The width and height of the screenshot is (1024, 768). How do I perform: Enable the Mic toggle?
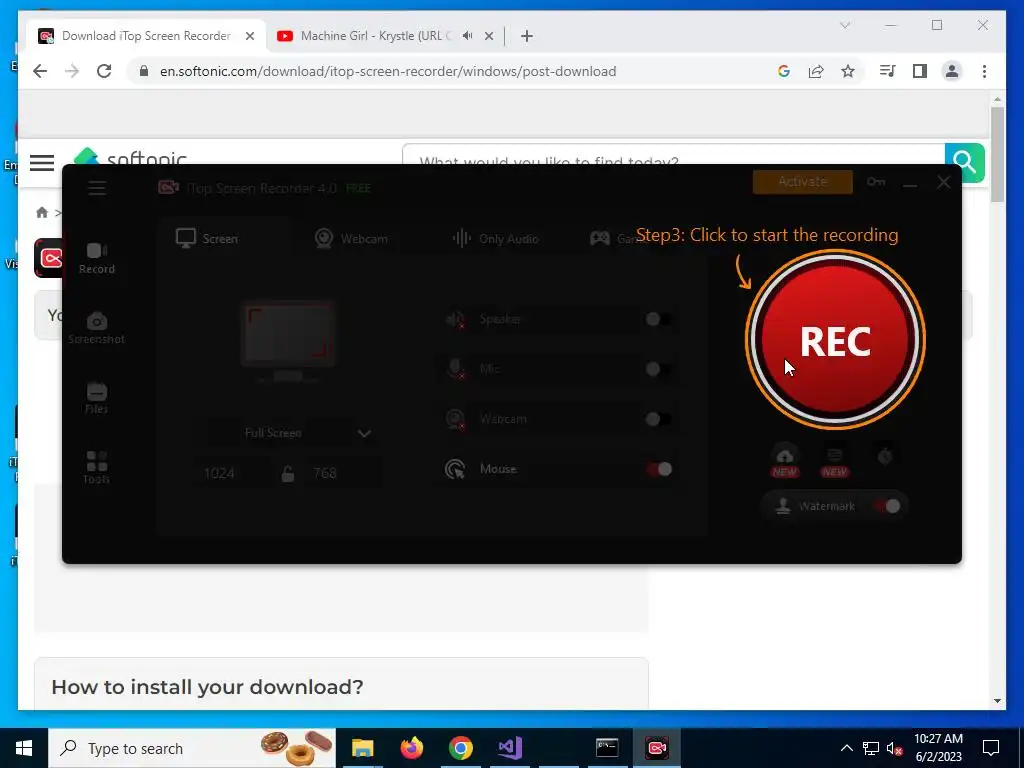click(658, 369)
